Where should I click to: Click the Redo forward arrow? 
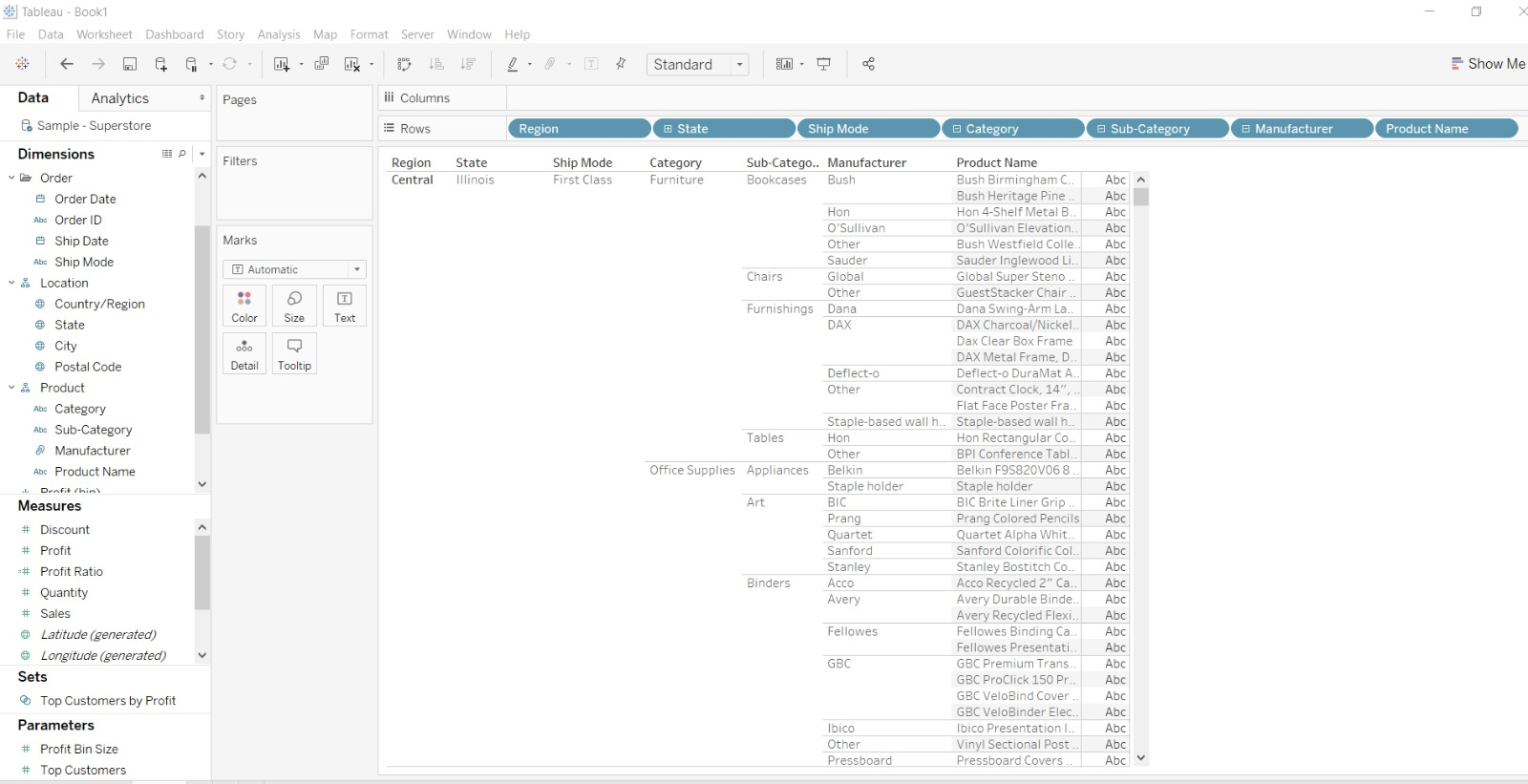click(98, 64)
